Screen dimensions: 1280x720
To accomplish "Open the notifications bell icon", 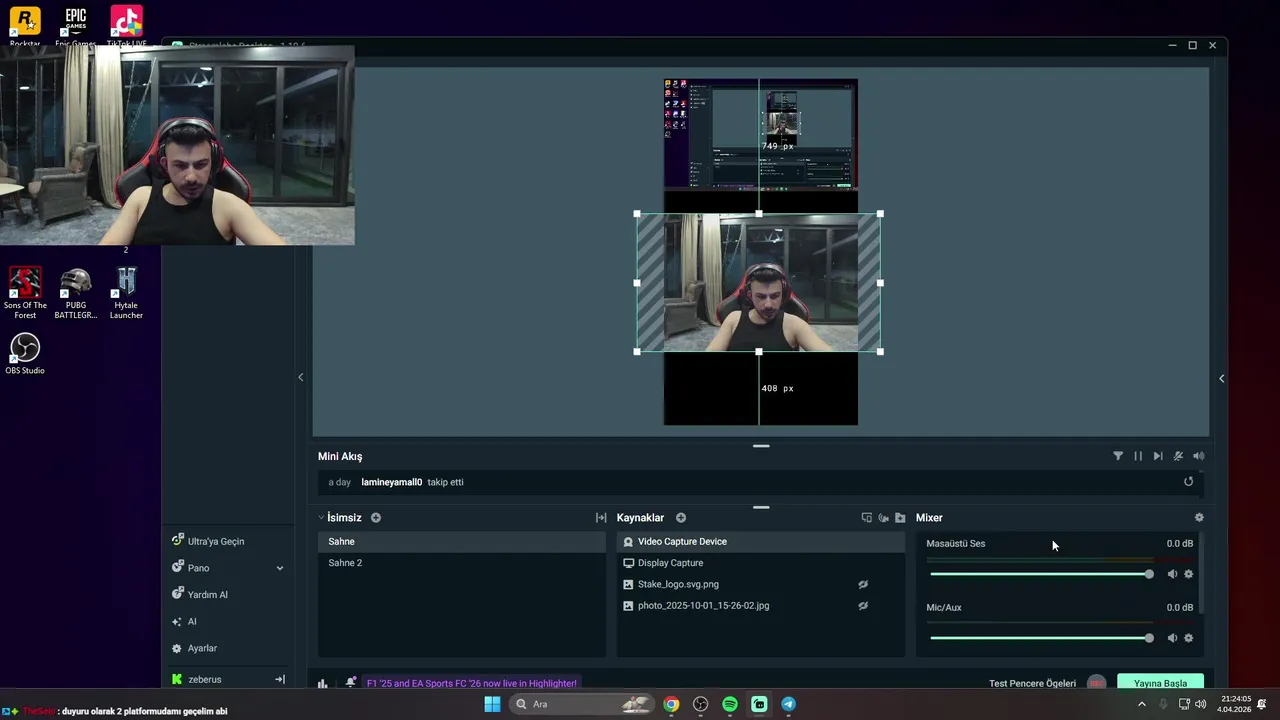I will click(351, 683).
